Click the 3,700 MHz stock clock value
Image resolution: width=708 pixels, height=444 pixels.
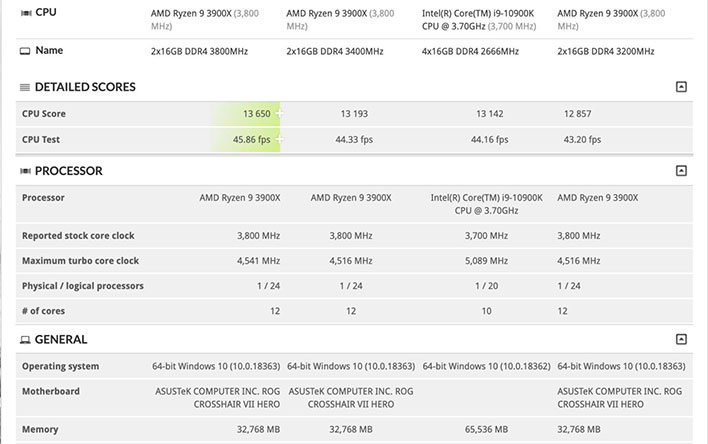click(x=486, y=236)
